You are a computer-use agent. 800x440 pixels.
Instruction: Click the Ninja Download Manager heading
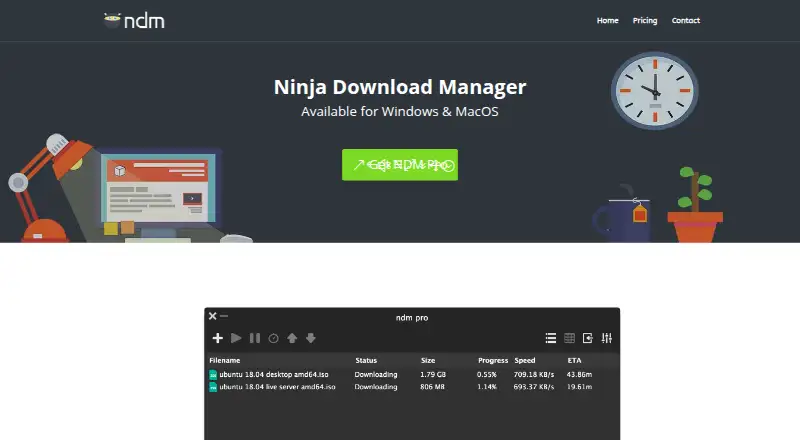[400, 87]
